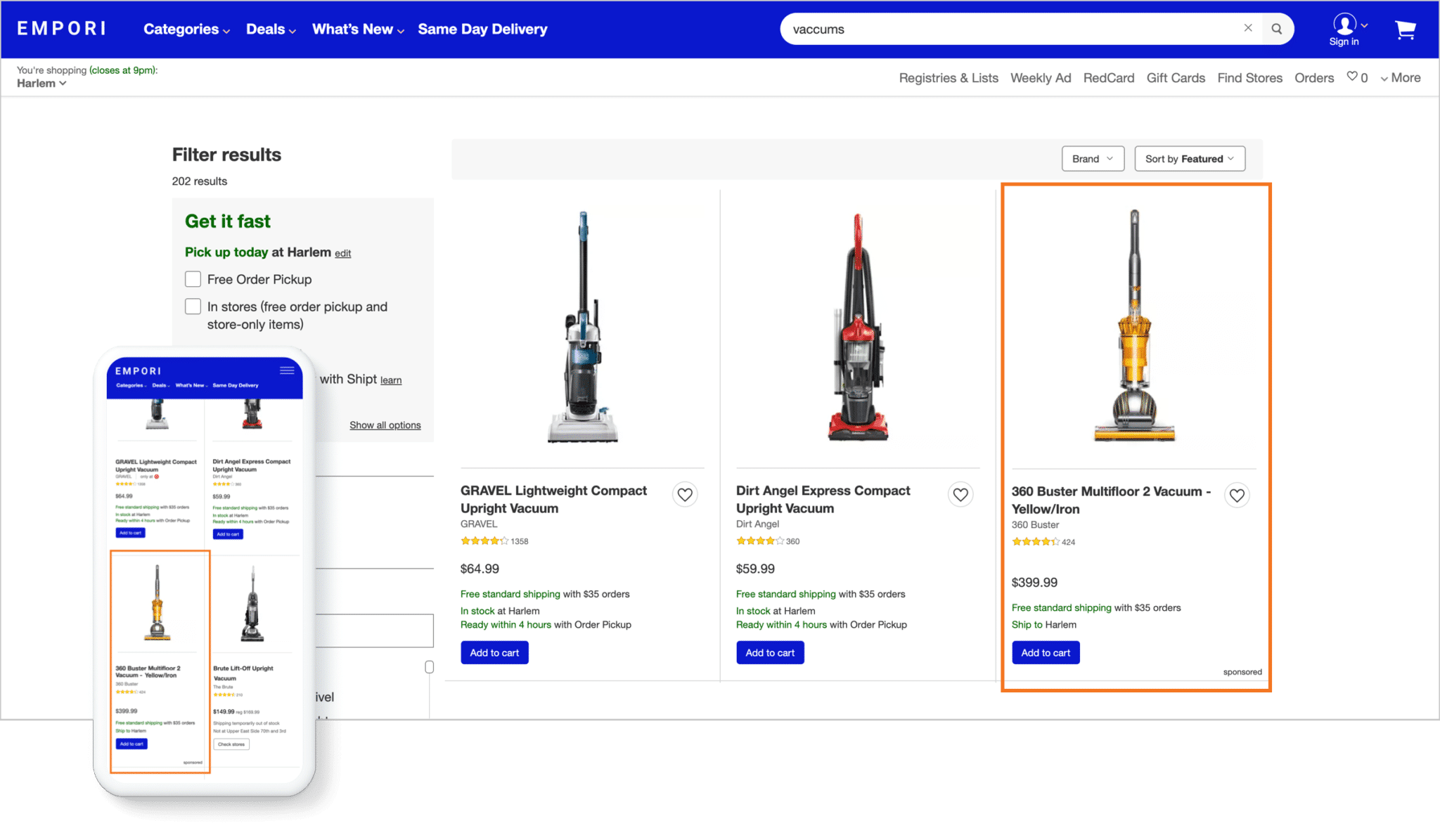Click Show all options link
Screen dimensions: 1440x840
(x=385, y=425)
